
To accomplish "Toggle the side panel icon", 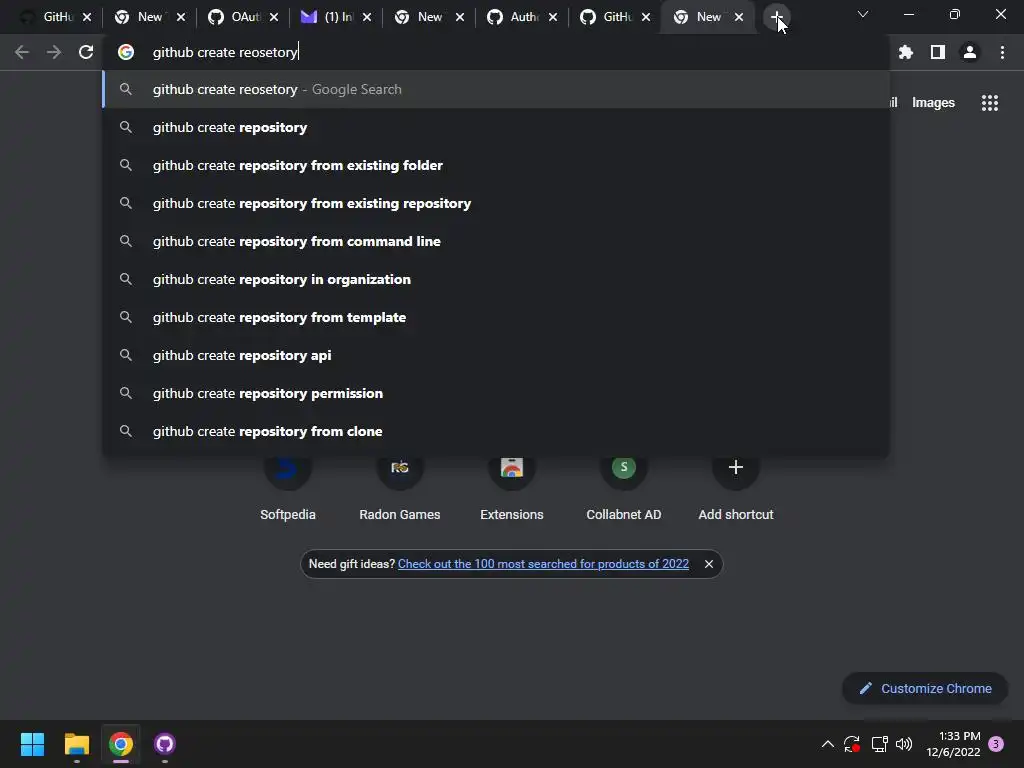I will coord(938,52).
